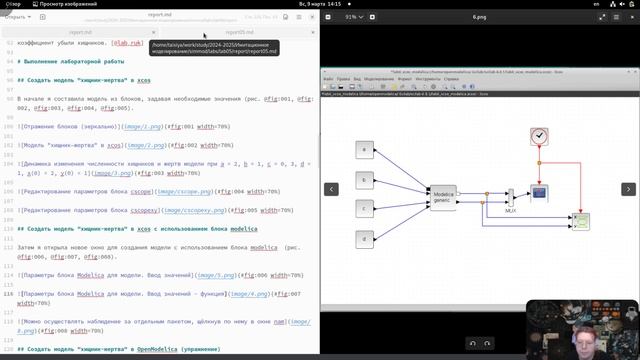Close the report05.md tab

[313, 32]
